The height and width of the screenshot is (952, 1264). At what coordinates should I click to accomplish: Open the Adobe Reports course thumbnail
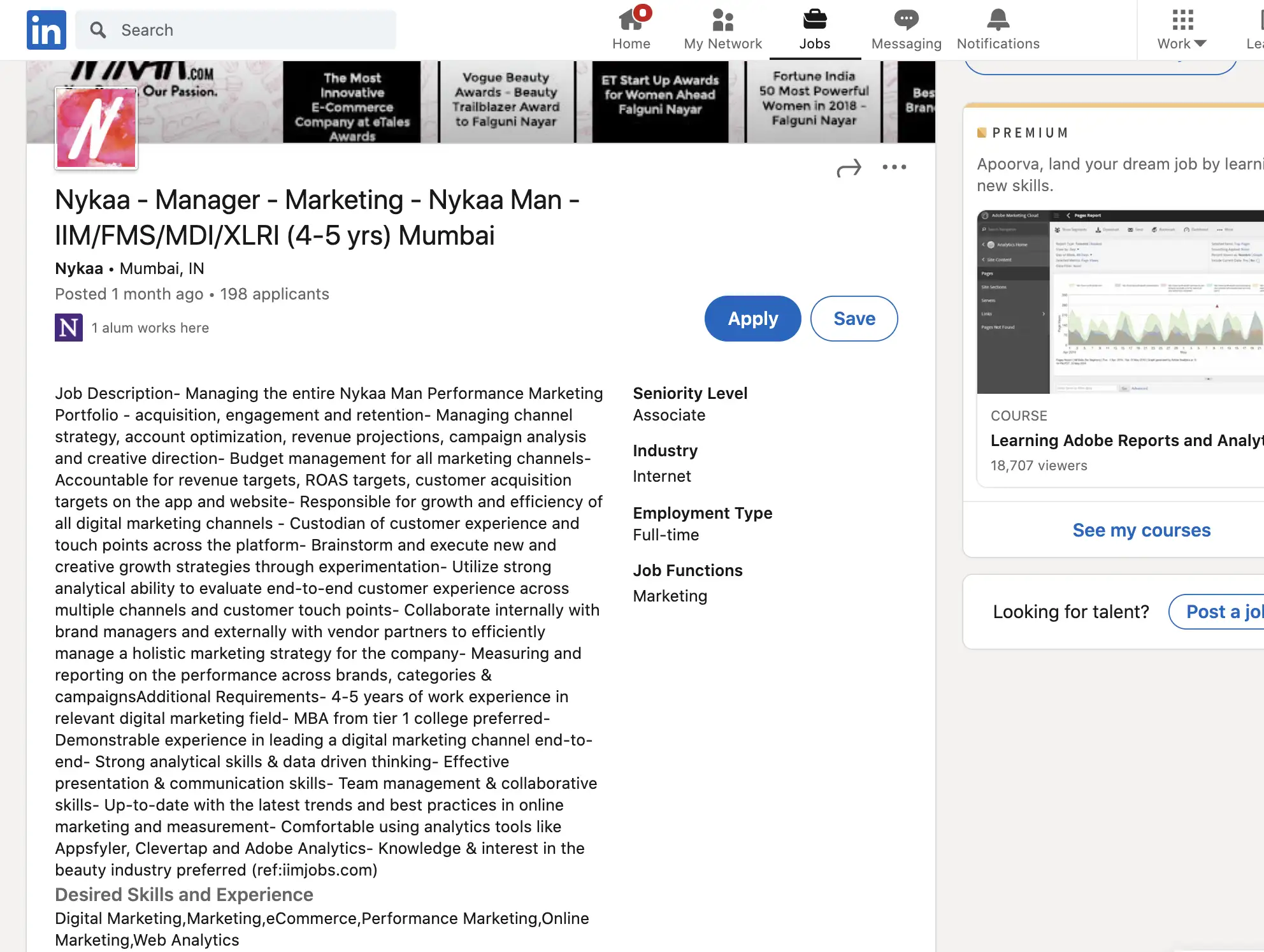tap(1121, 302)
